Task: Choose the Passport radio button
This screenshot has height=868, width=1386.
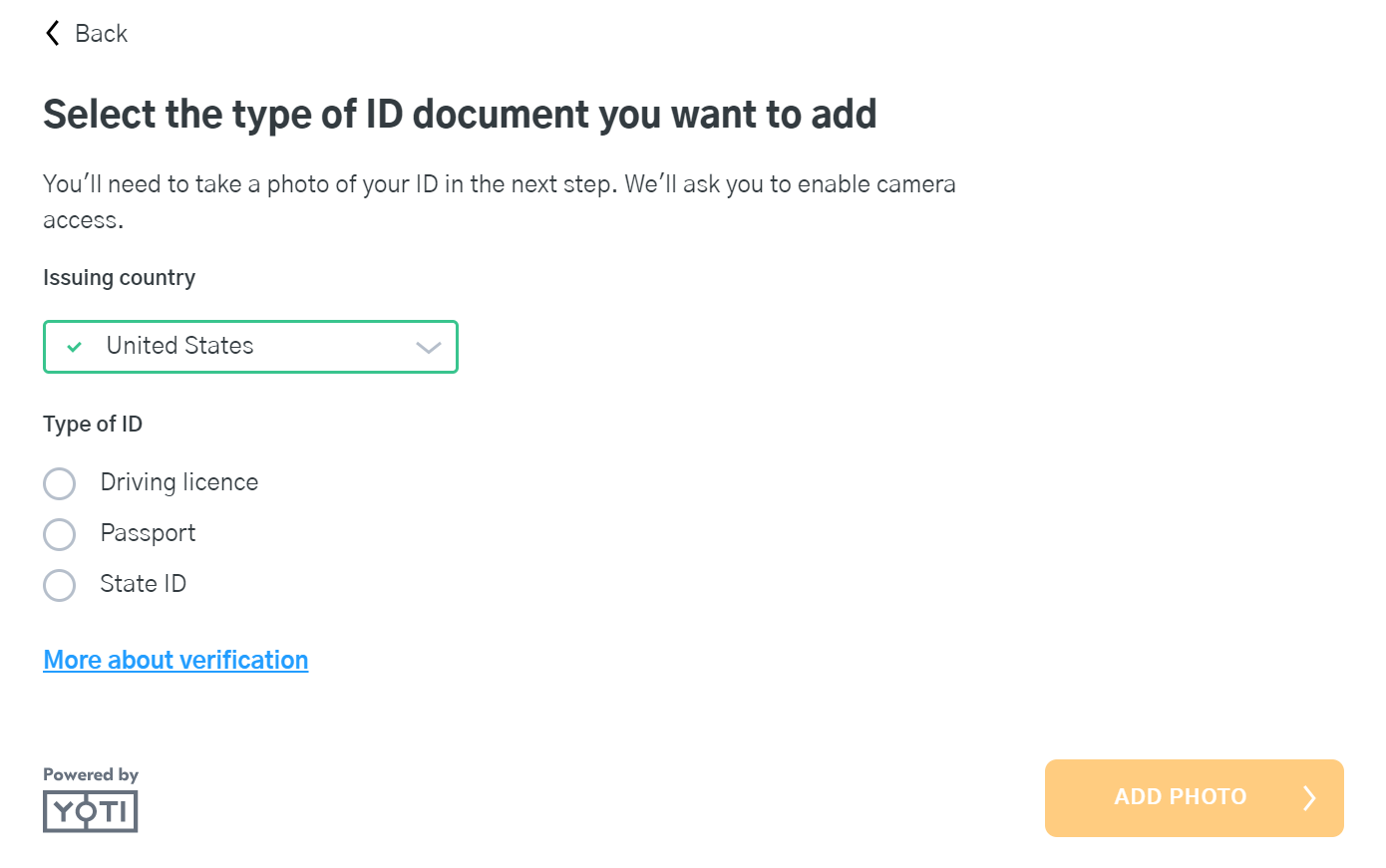Action: point(60,534)
